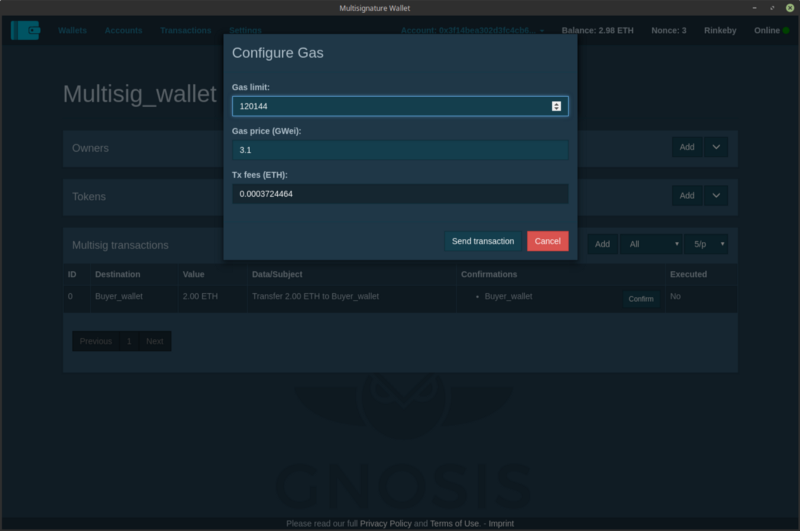This screenshot has width=800, height=531.
Task: Click the Gas price (GWei) field
Action: [x=400, y=150]
